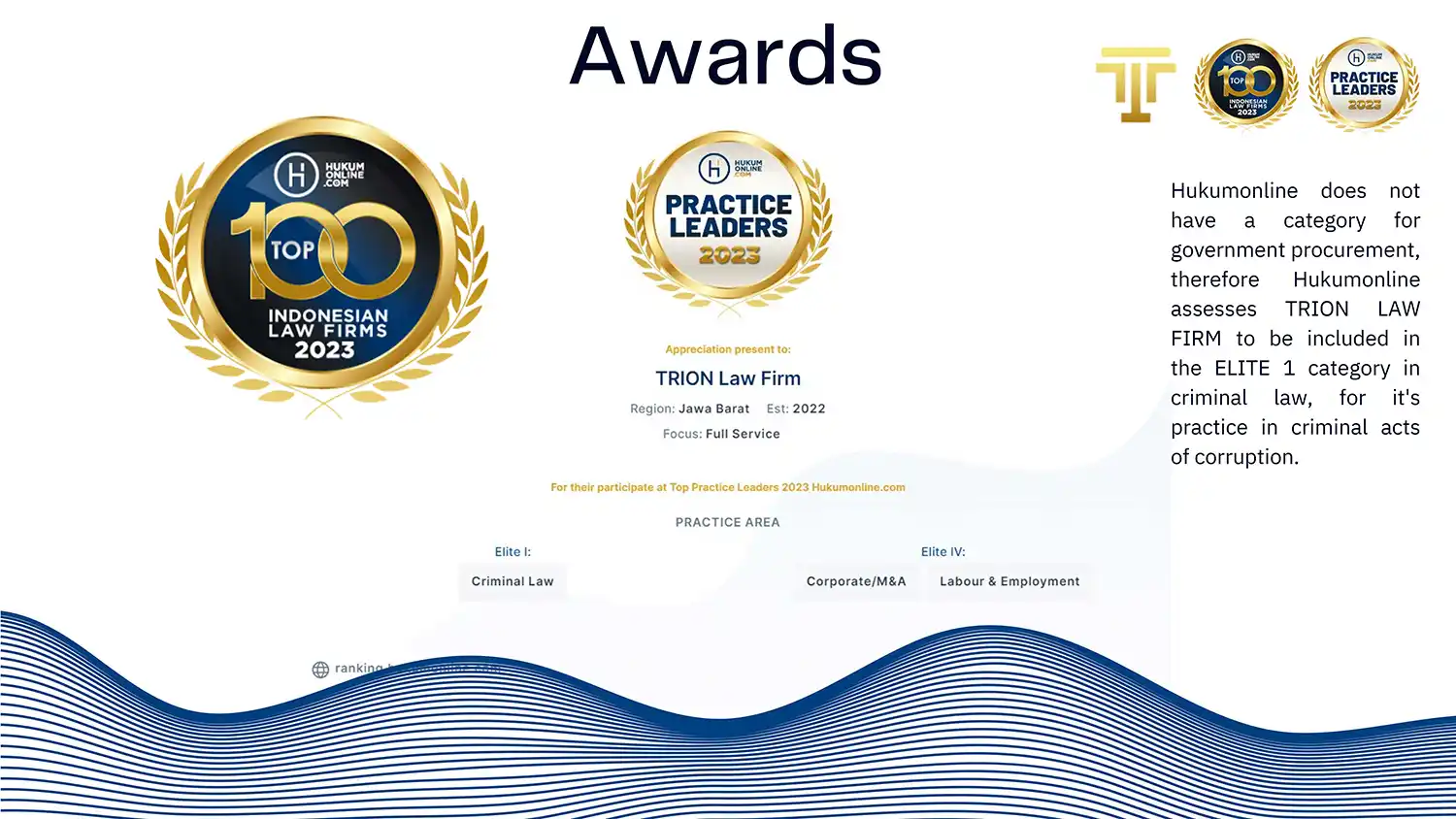Select the Criminal Law chip under Elite I
Viewport: 1456px width, 819px height.
point(512,581)
